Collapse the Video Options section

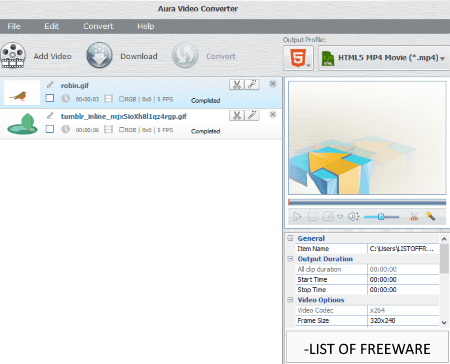[x=290, y=300]
